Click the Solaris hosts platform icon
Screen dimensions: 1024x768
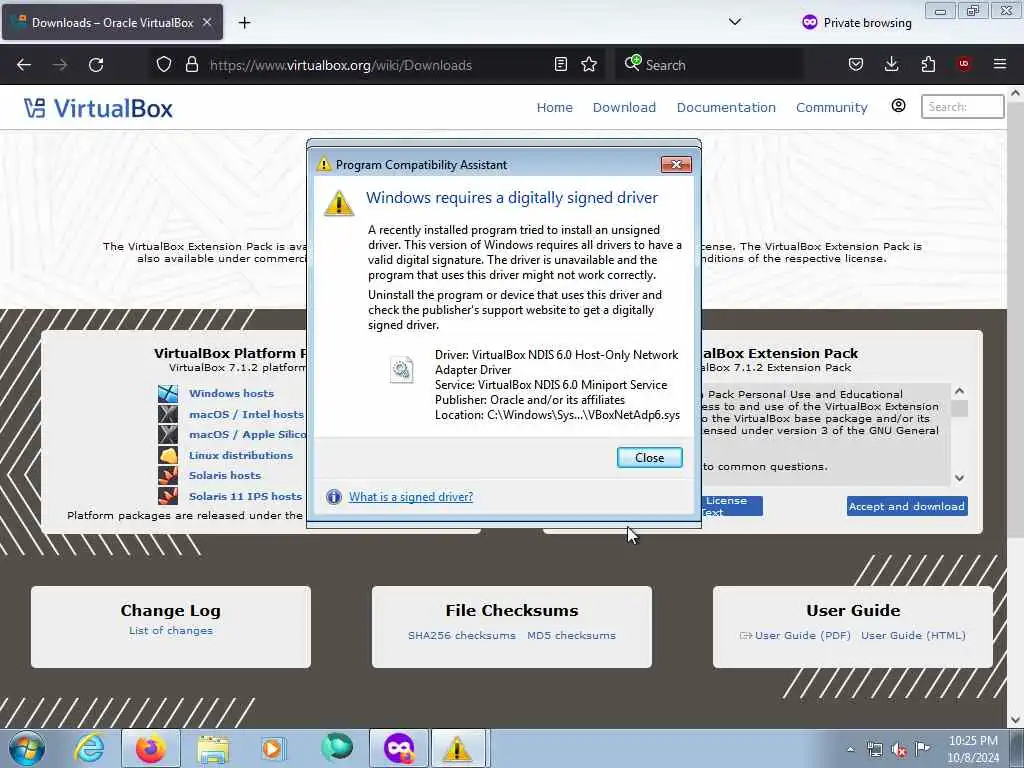168,475
